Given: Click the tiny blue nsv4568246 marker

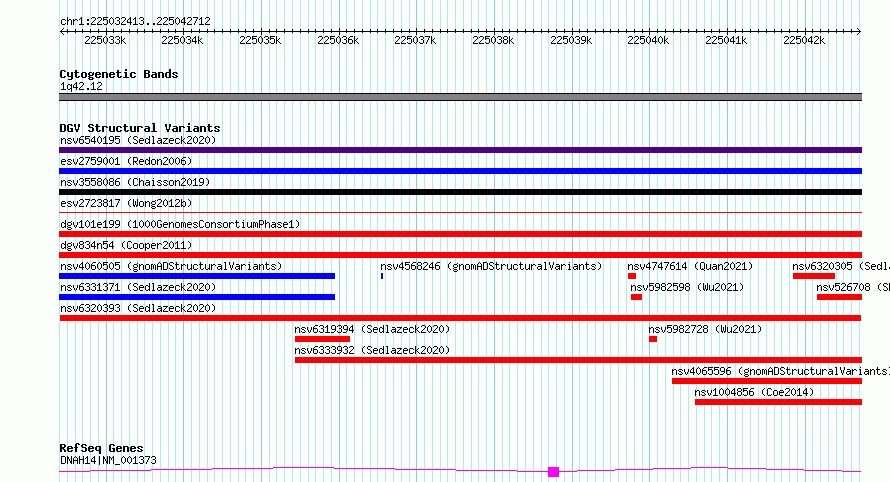Looking at the screenshot, I should click(x=382, y=276).
